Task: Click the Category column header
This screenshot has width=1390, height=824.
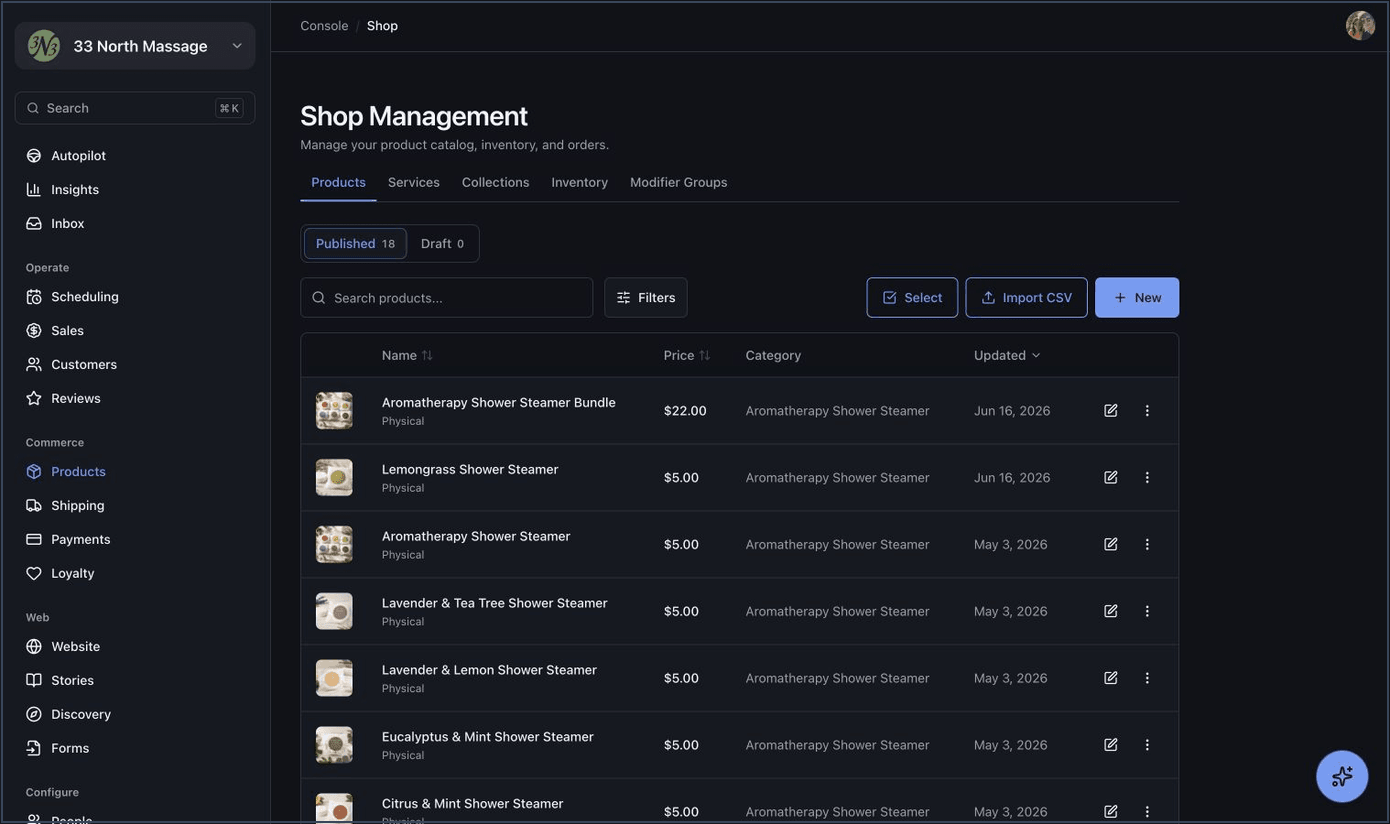Action: [x=773, y=356]
